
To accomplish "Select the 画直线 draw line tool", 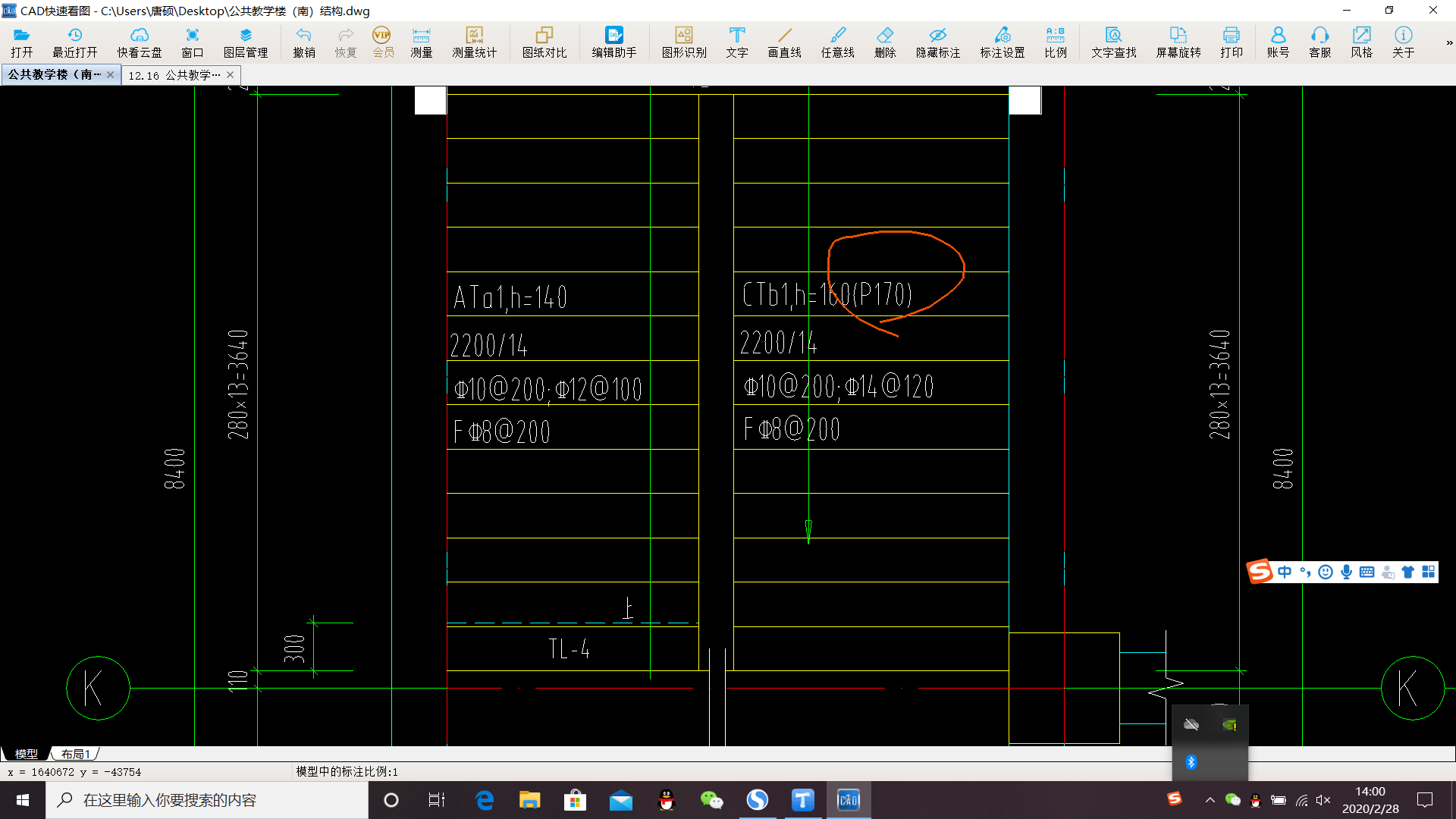I will click(x=785, y=42).
